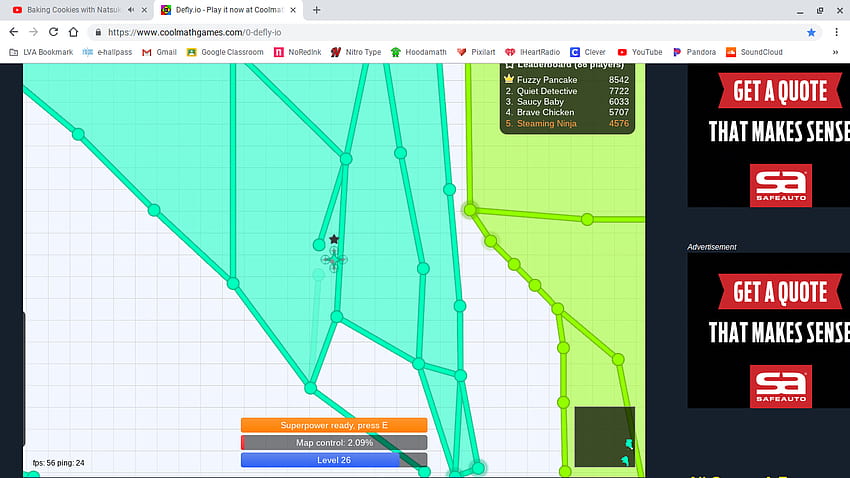Mute the Baking Cookies tab audio icon
Screen dimensions: 850x478
(131, 10)
